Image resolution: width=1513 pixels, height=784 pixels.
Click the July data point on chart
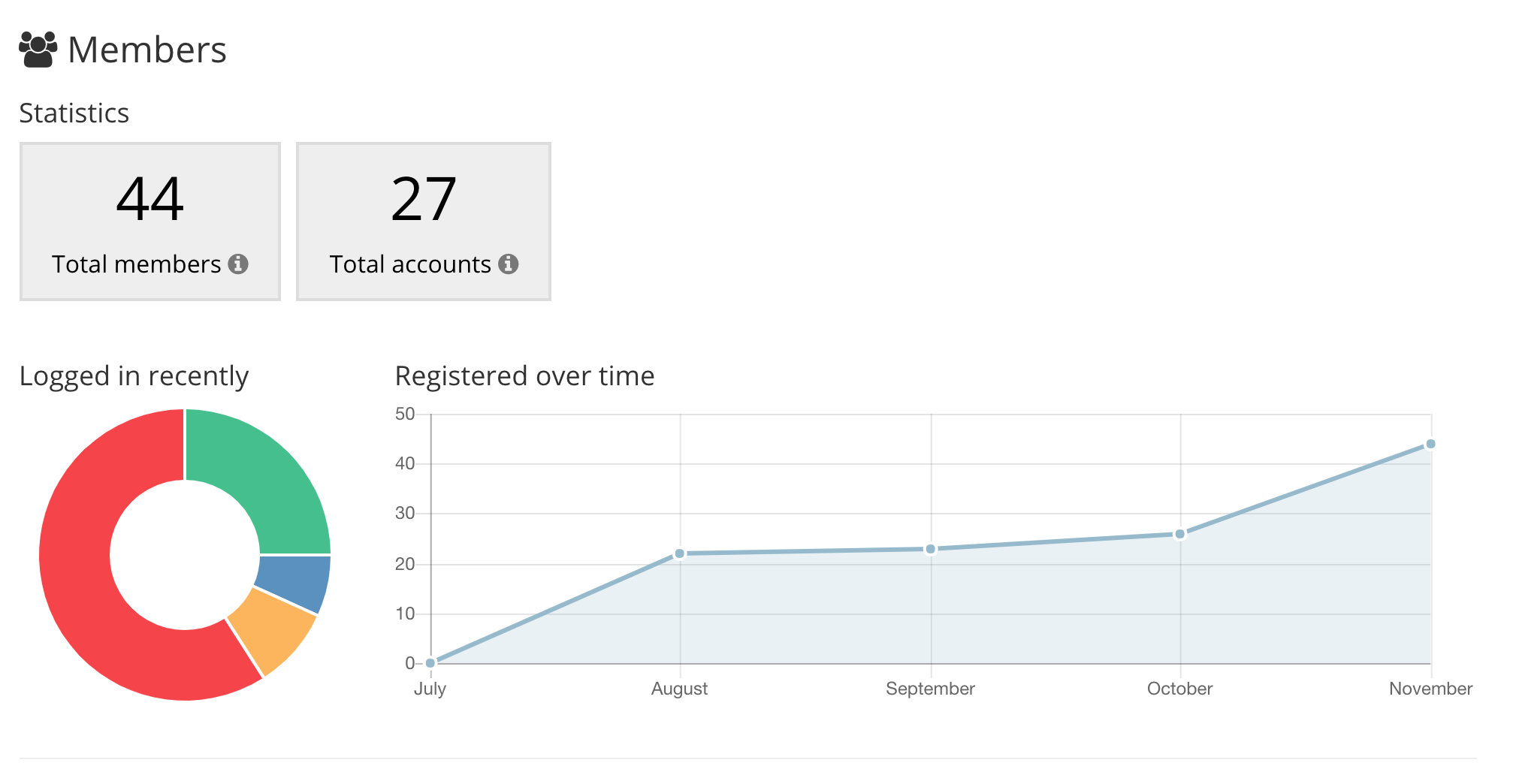coord(430,663)
